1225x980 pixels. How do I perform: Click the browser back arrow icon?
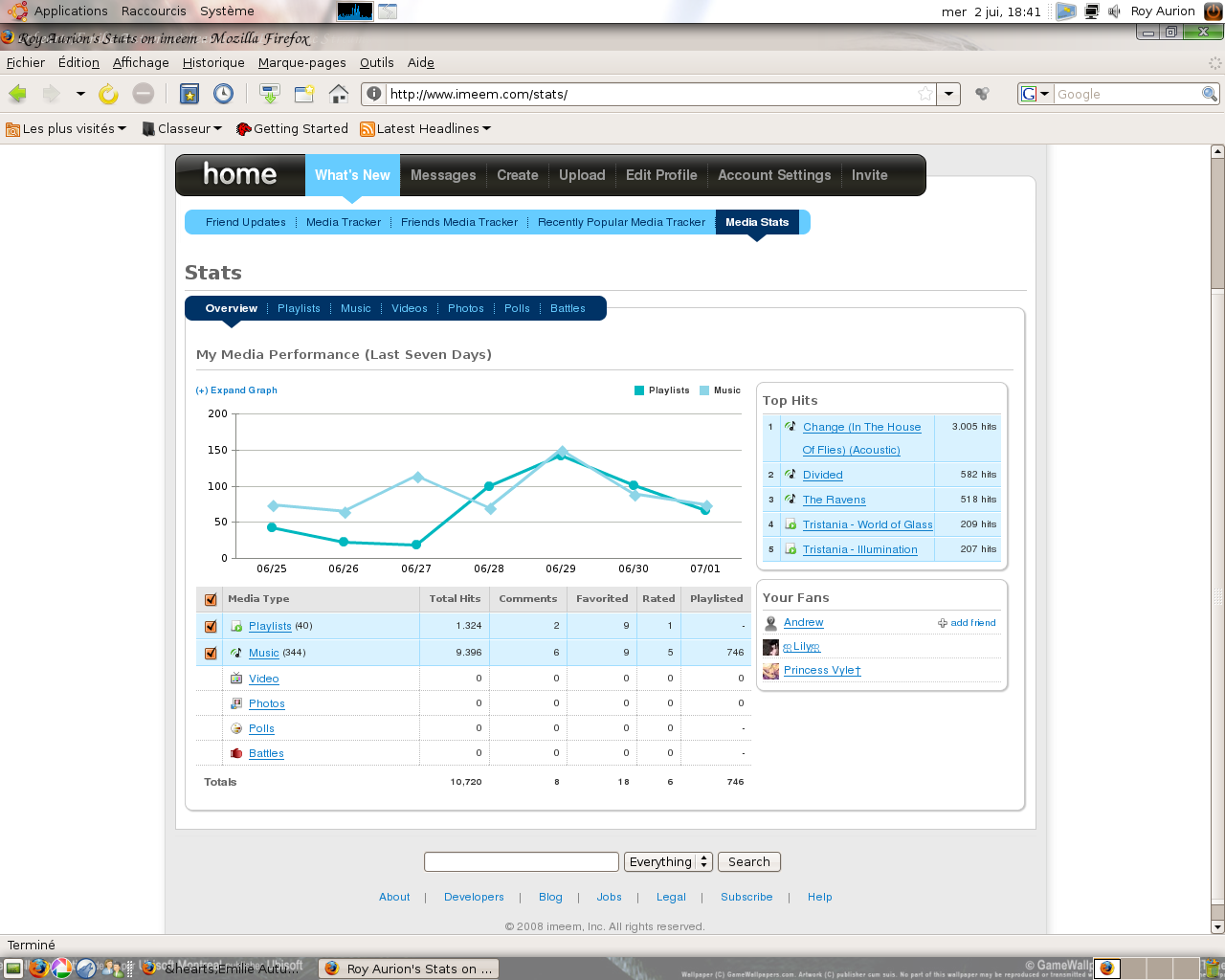click(x=18, y=94)
